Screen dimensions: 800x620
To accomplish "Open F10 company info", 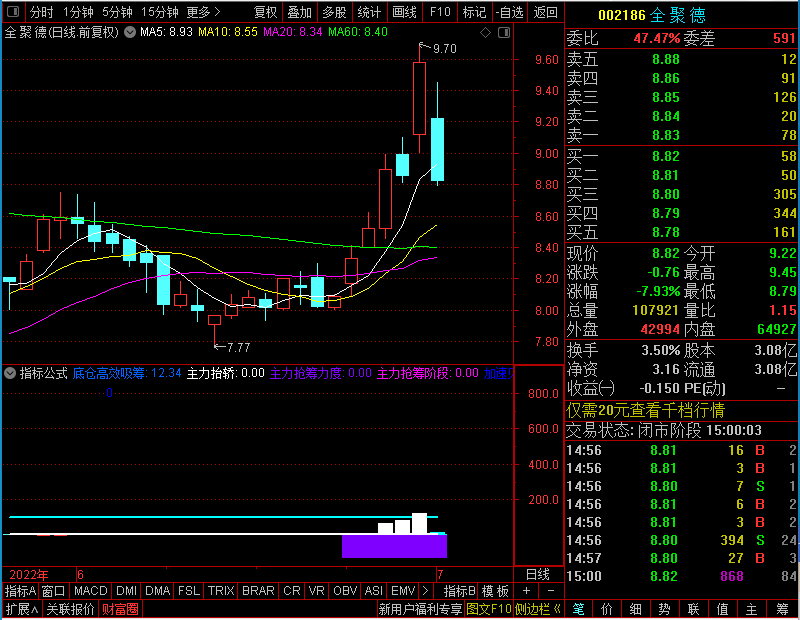I will coord(440,12).
